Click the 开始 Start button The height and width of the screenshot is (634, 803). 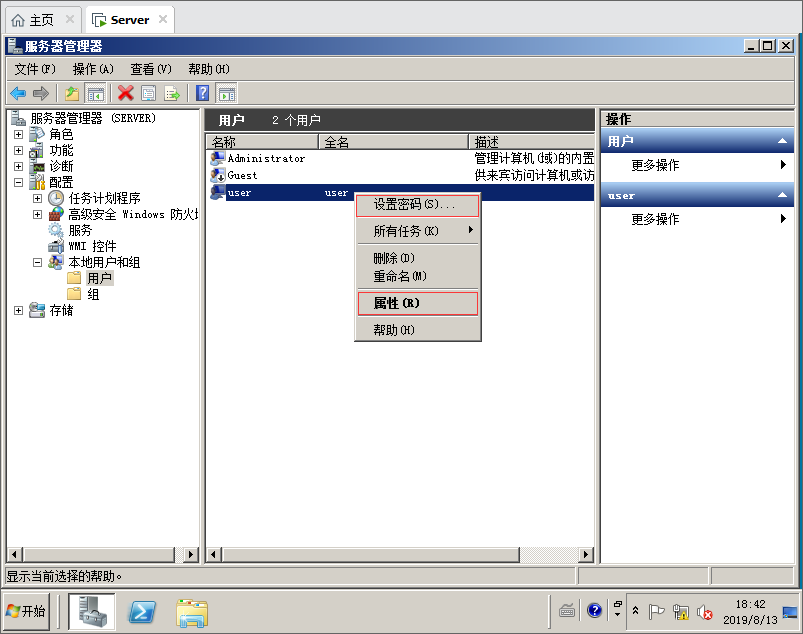click(27, 611)
